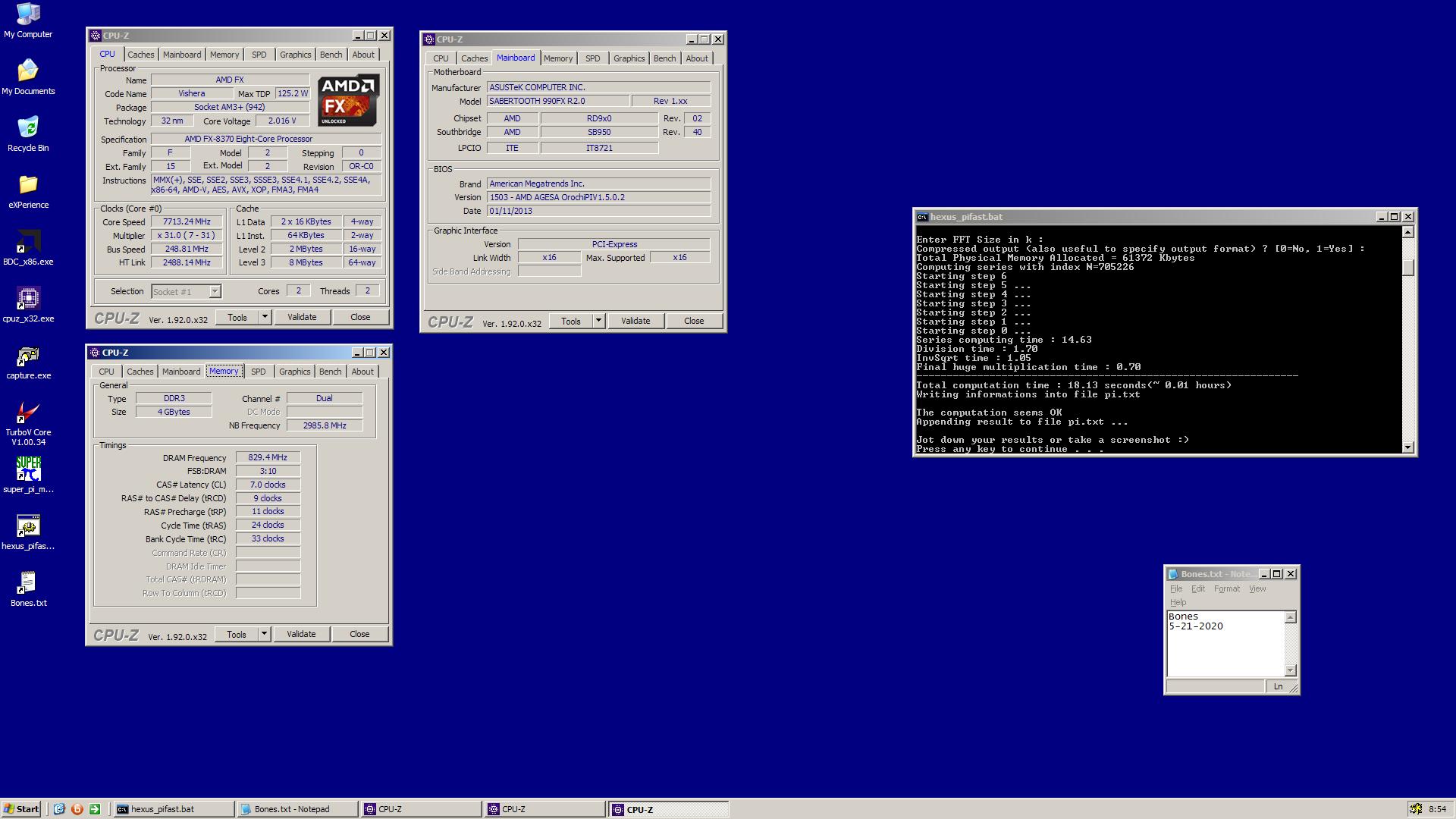The width and height of the screenshot is (1456, 819).
Task: Click the green arrow quick launch icon
Action: 95,809
